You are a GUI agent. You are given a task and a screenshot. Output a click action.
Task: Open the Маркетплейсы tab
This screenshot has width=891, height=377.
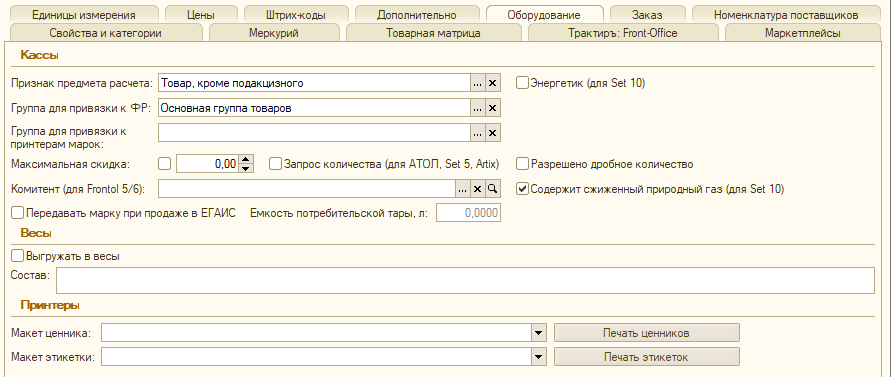pos(802,33)
